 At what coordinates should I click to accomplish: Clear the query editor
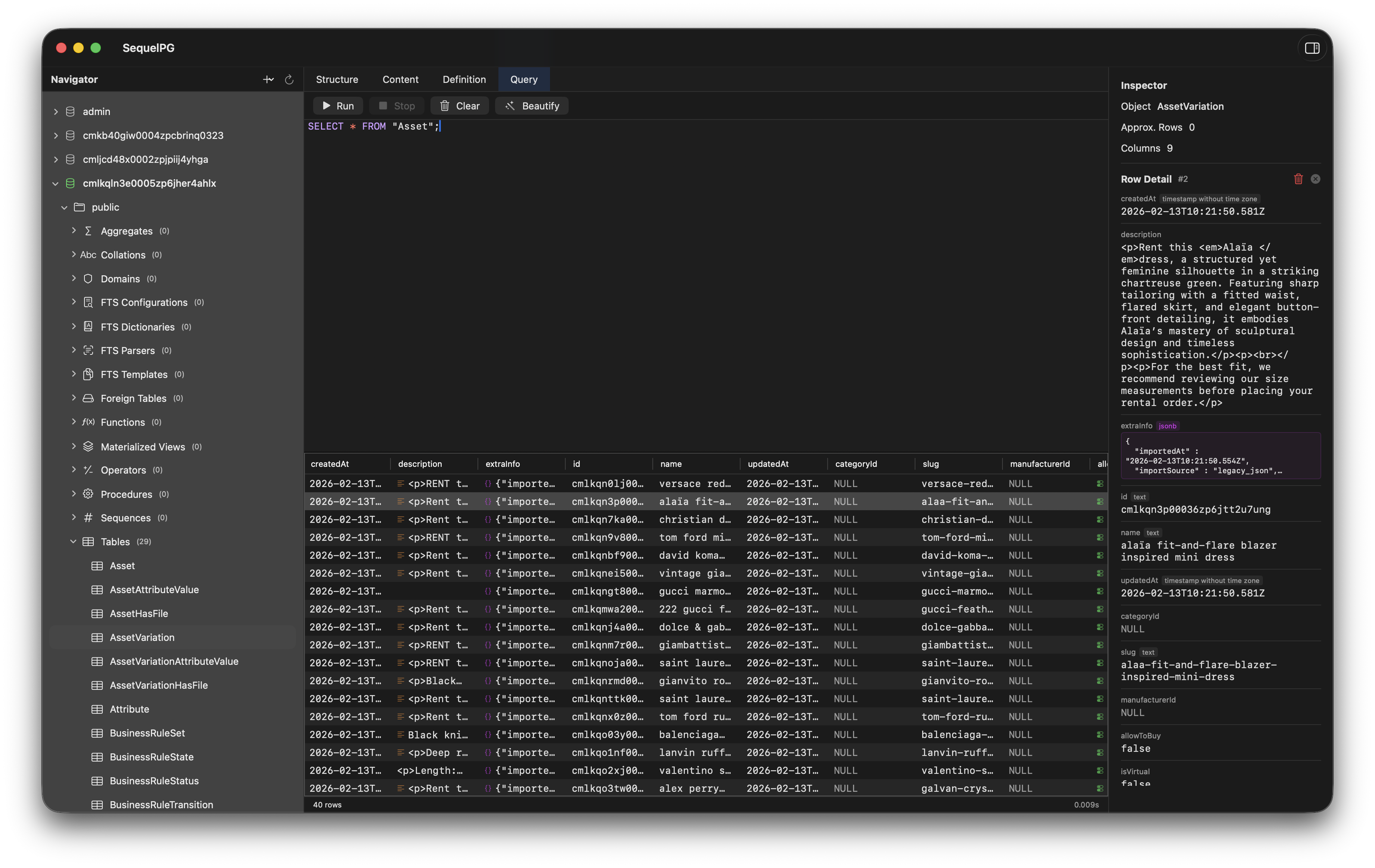coord(459,106)
